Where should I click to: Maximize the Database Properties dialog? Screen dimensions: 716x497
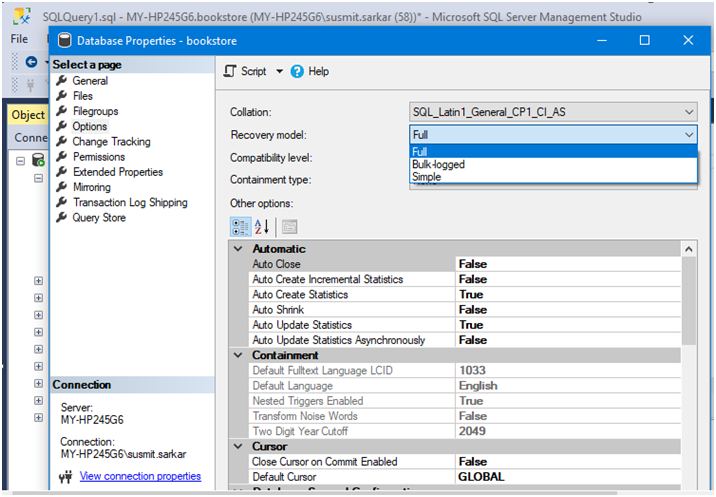click(644, 40)
